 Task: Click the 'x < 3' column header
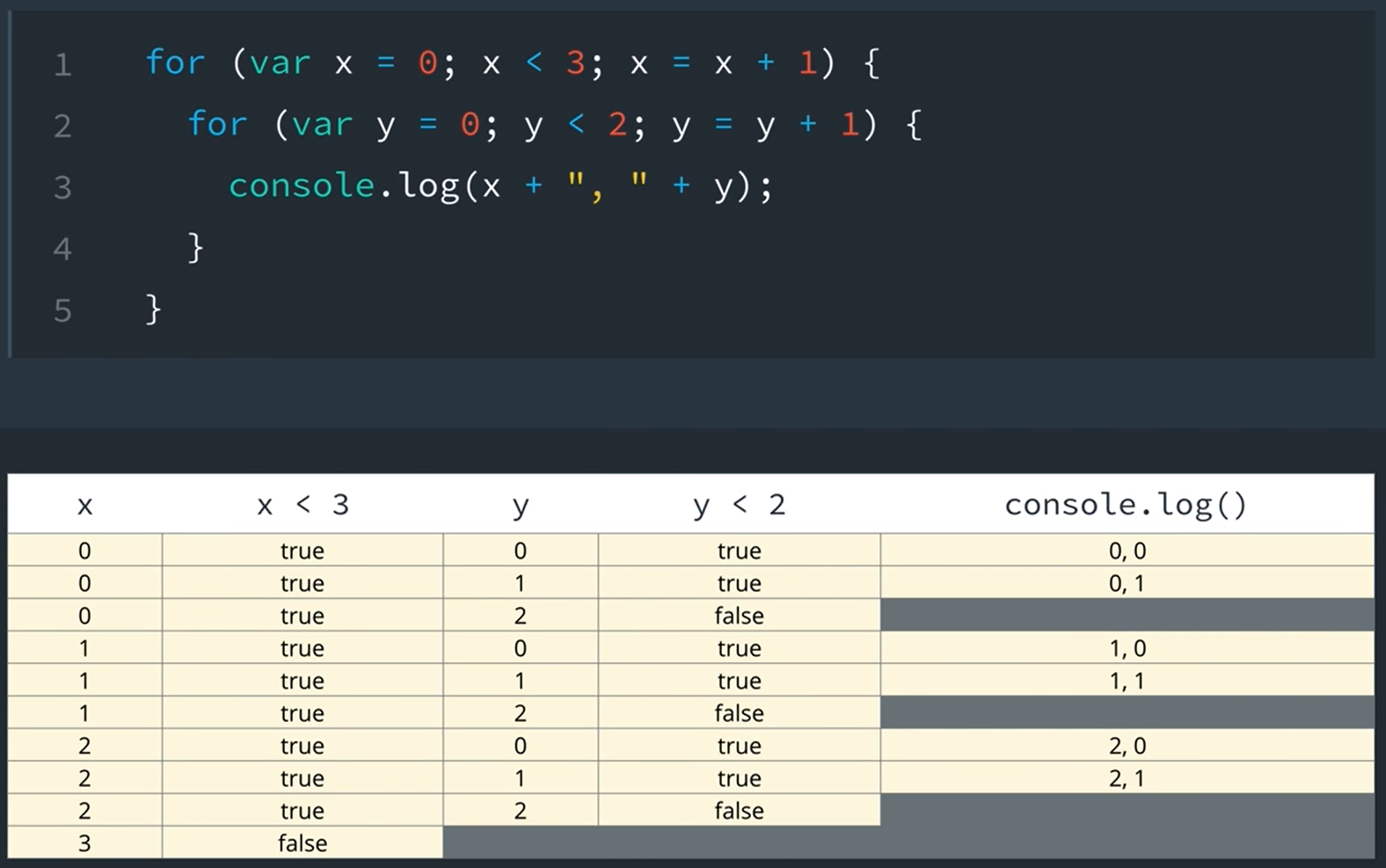(x=303, y=505)
